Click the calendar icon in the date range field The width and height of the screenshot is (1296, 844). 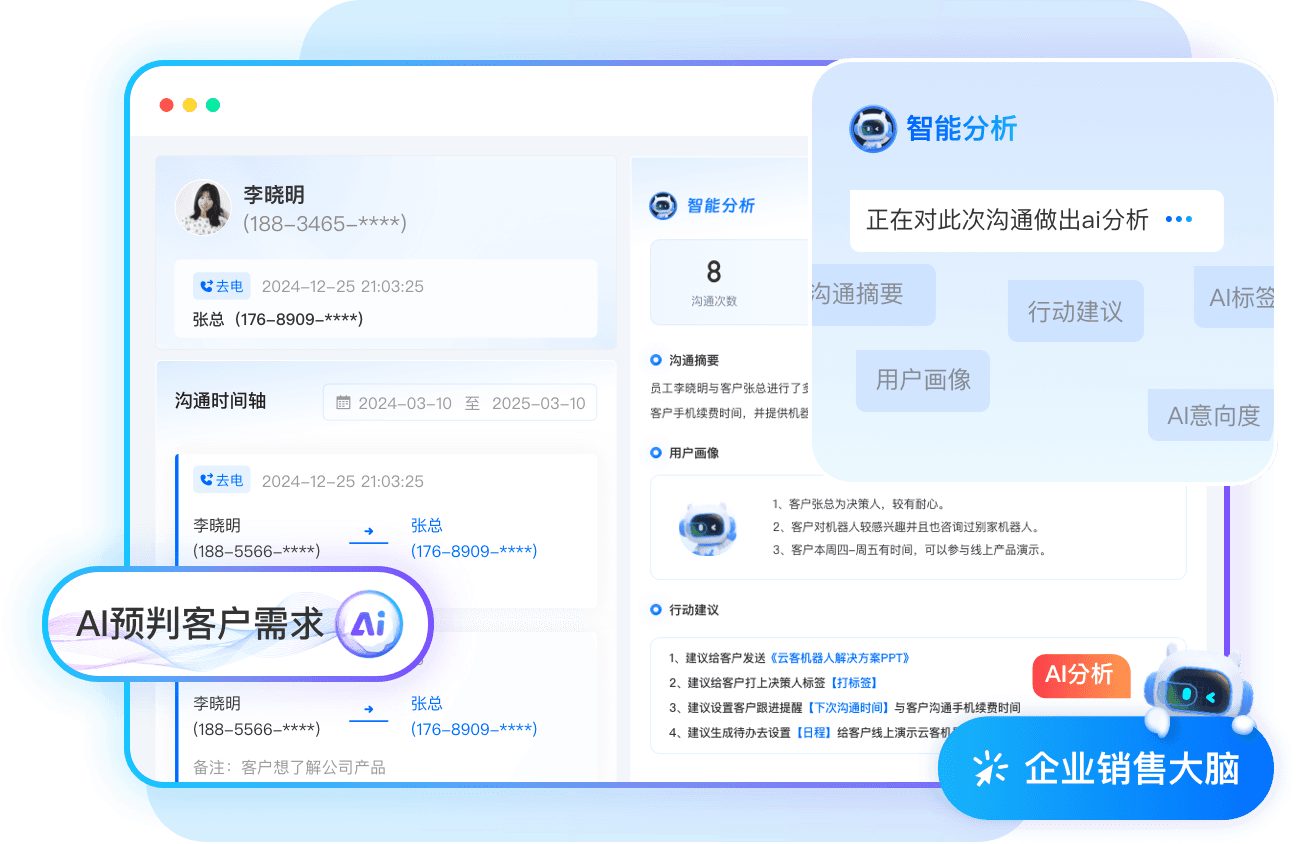343,403
